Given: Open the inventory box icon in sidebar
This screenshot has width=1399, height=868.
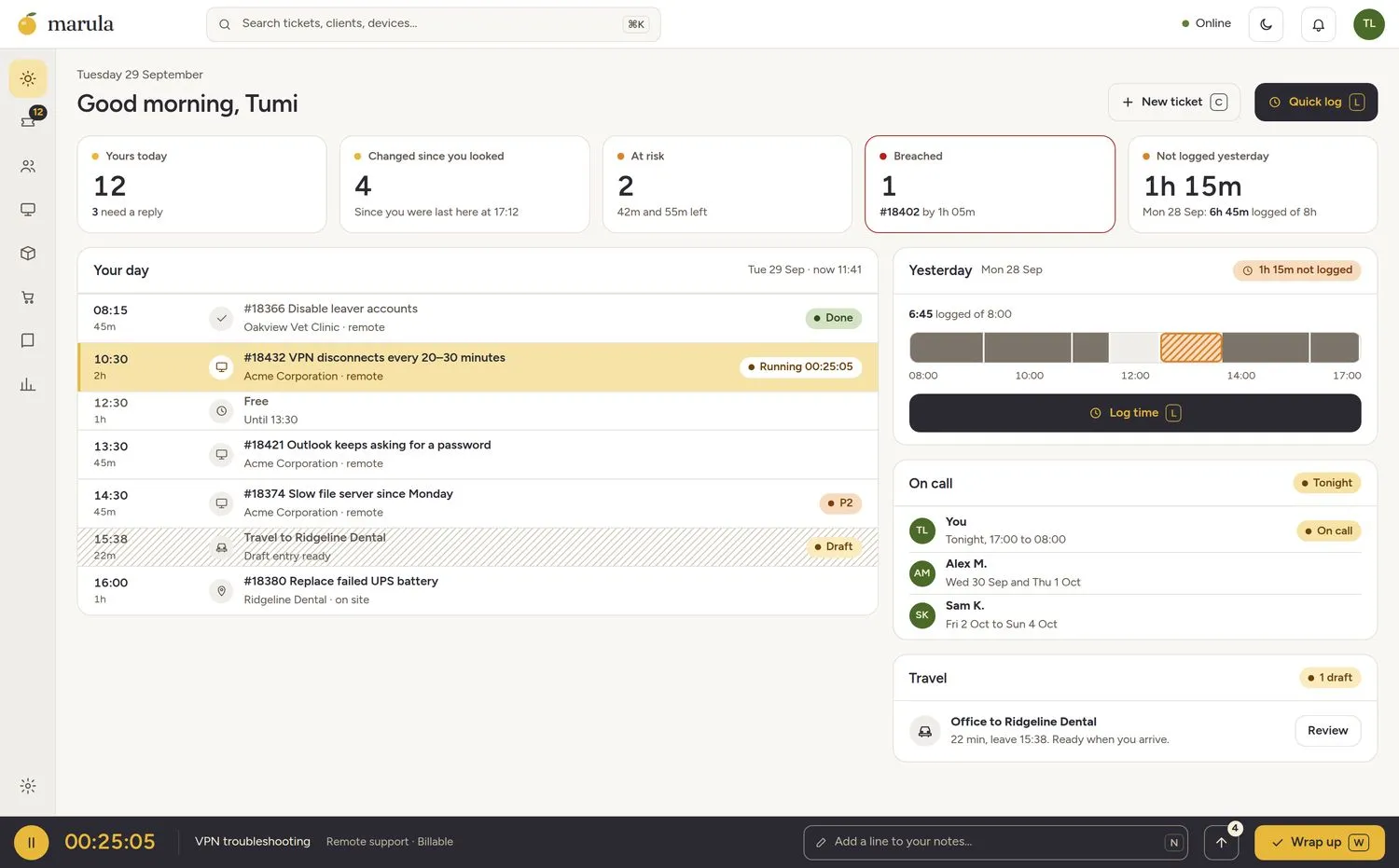Looking at the screenshot, I should (28, 254).
